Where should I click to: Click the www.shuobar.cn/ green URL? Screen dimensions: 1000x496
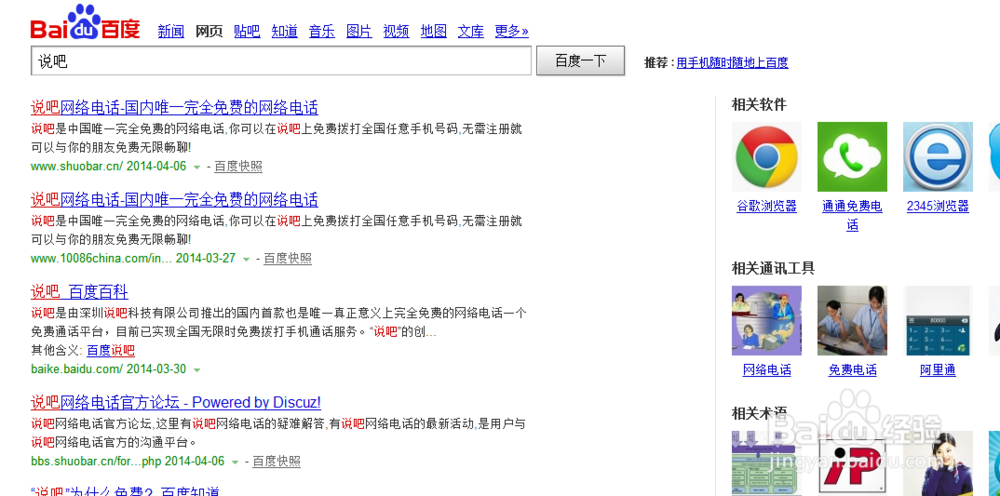pyautogui.click(x=77, y=166)
